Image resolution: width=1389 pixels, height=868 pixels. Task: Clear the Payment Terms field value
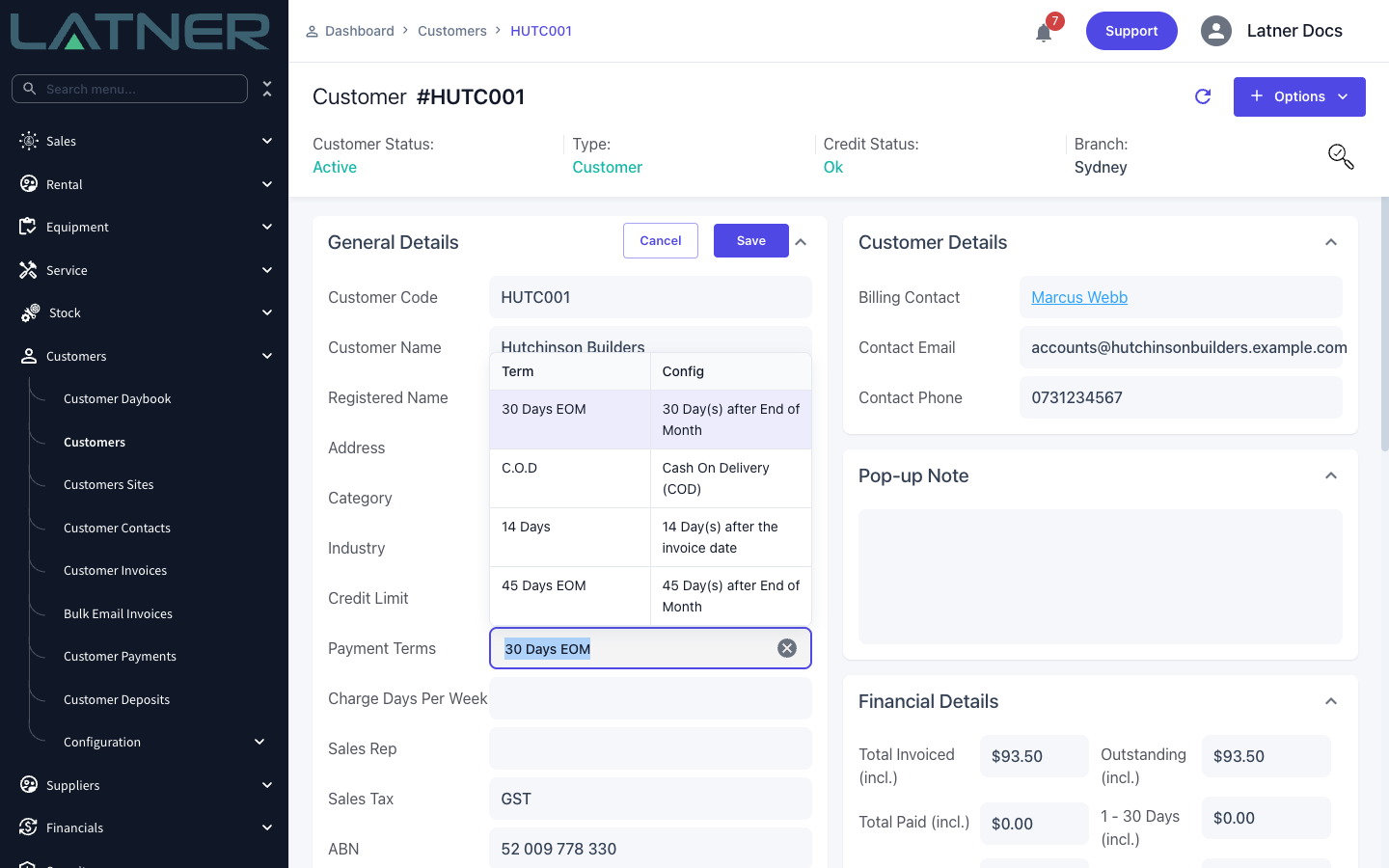coord(787,648)
